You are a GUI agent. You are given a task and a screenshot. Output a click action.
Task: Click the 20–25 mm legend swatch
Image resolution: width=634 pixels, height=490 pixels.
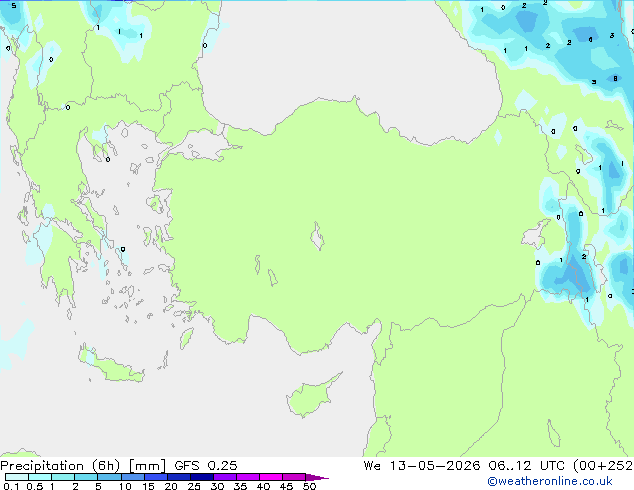click(x=178, y=477)
